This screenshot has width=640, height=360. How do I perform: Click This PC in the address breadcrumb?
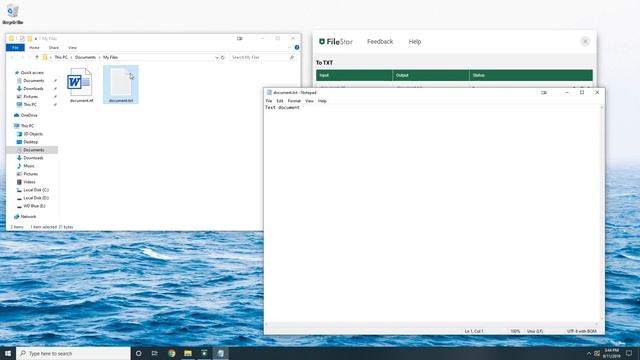click(x=61, y=58)
